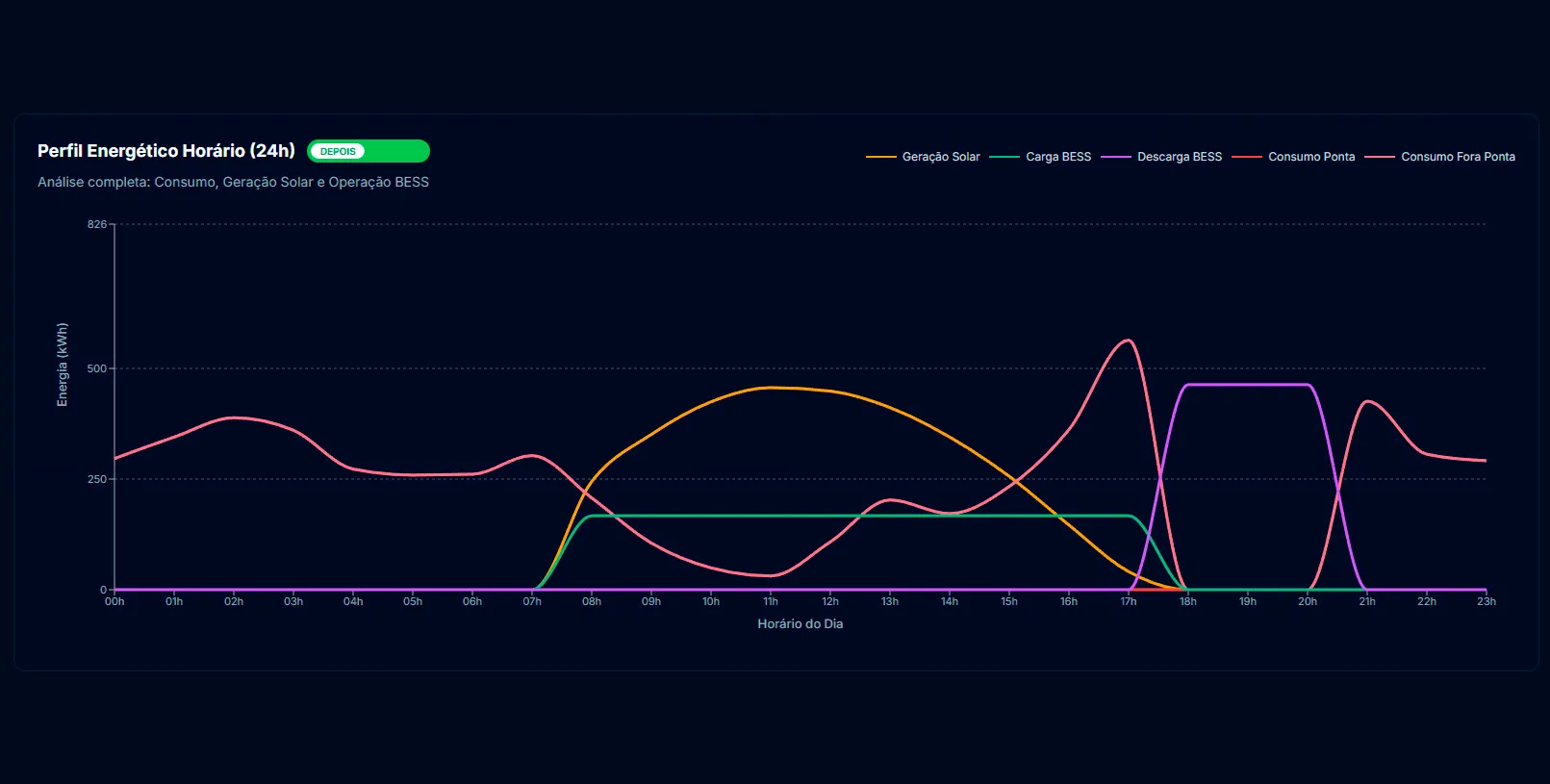Click the Perfil Energético Horário (24h) title
Image resolution: width=1550 pixels, height=784 pixels.
[x=166, y=151]
